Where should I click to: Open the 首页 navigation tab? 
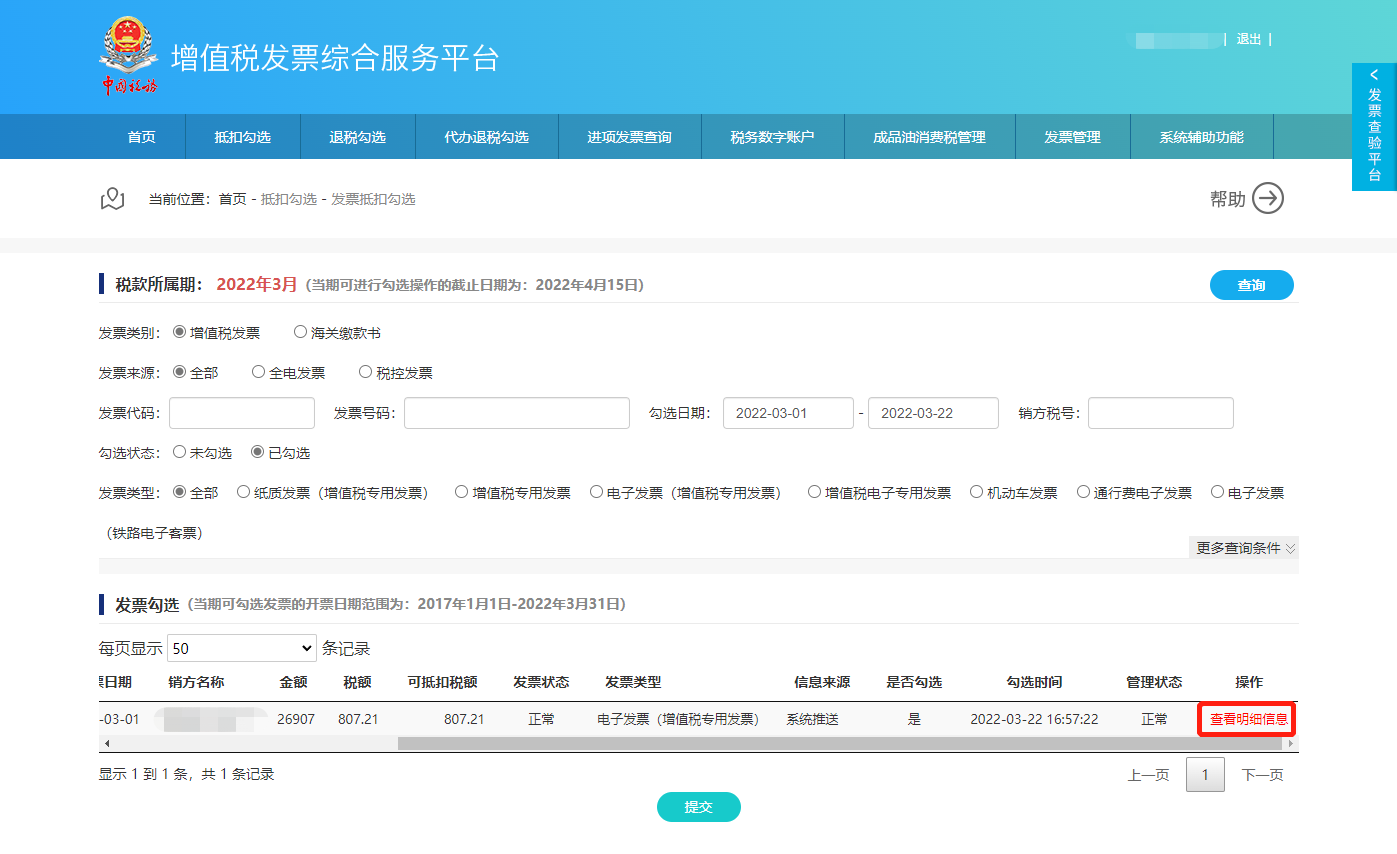(x=142, y=137)
